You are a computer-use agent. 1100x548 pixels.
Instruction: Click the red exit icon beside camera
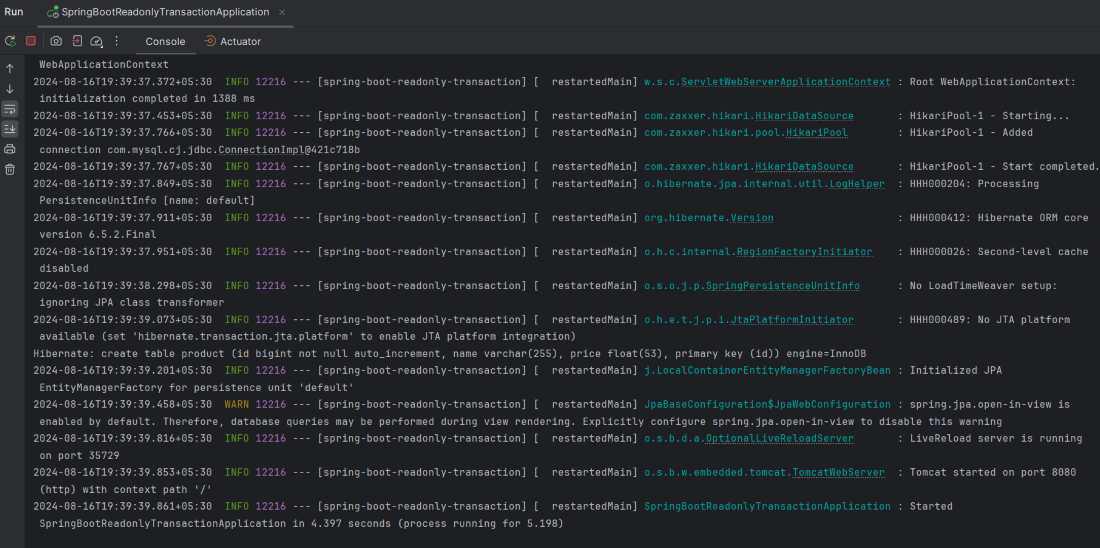[x=77, y=41]
